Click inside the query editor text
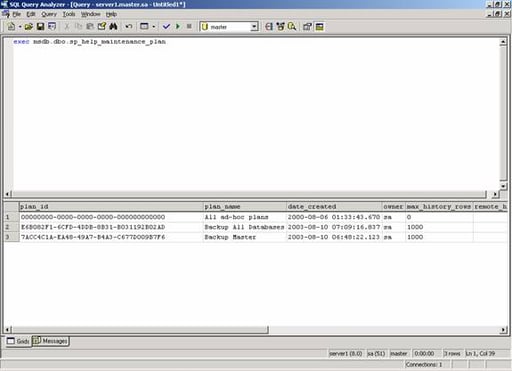This screenshot has width=512, height=371. [89, 42]
